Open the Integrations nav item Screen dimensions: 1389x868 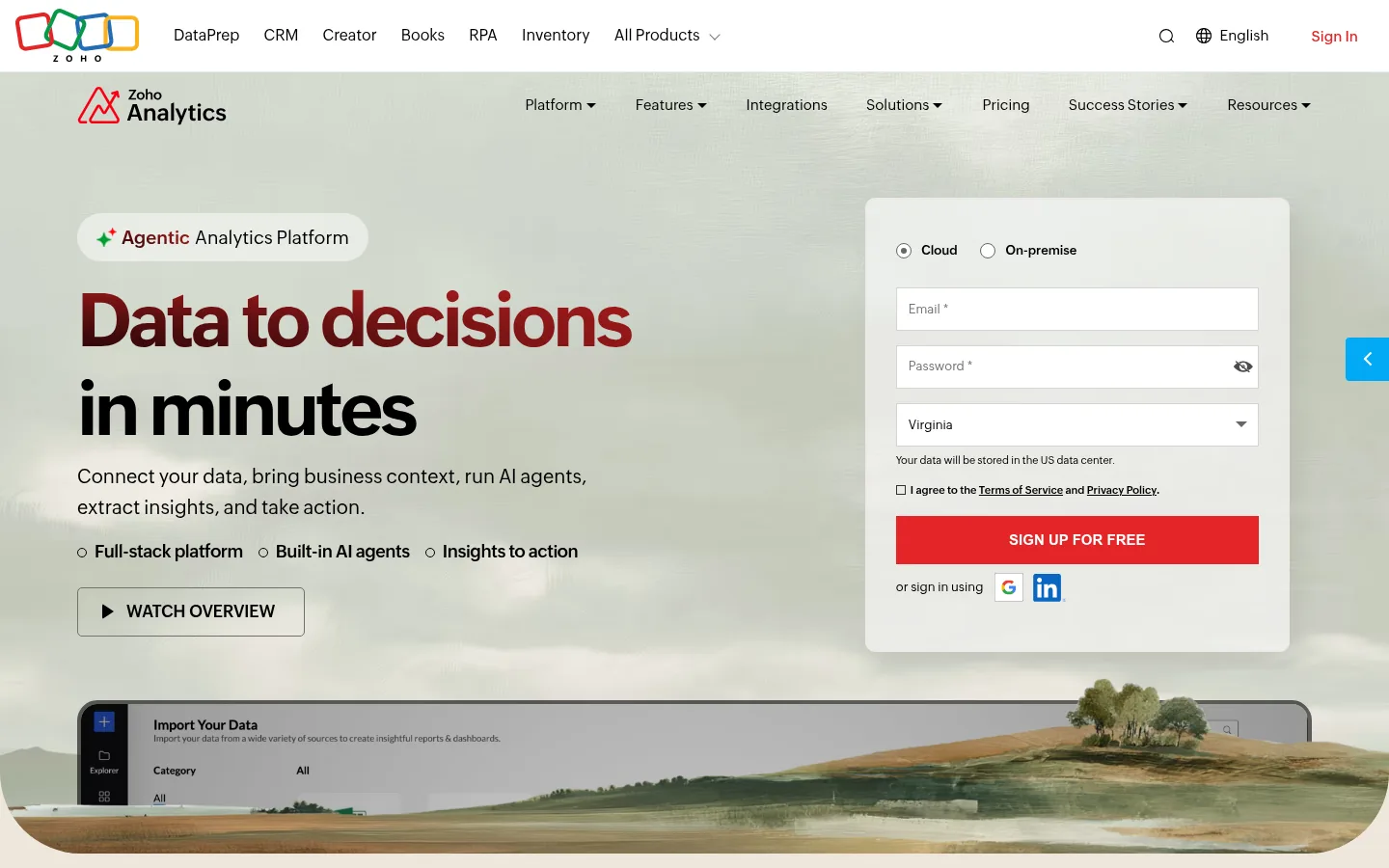coord(786,105)
